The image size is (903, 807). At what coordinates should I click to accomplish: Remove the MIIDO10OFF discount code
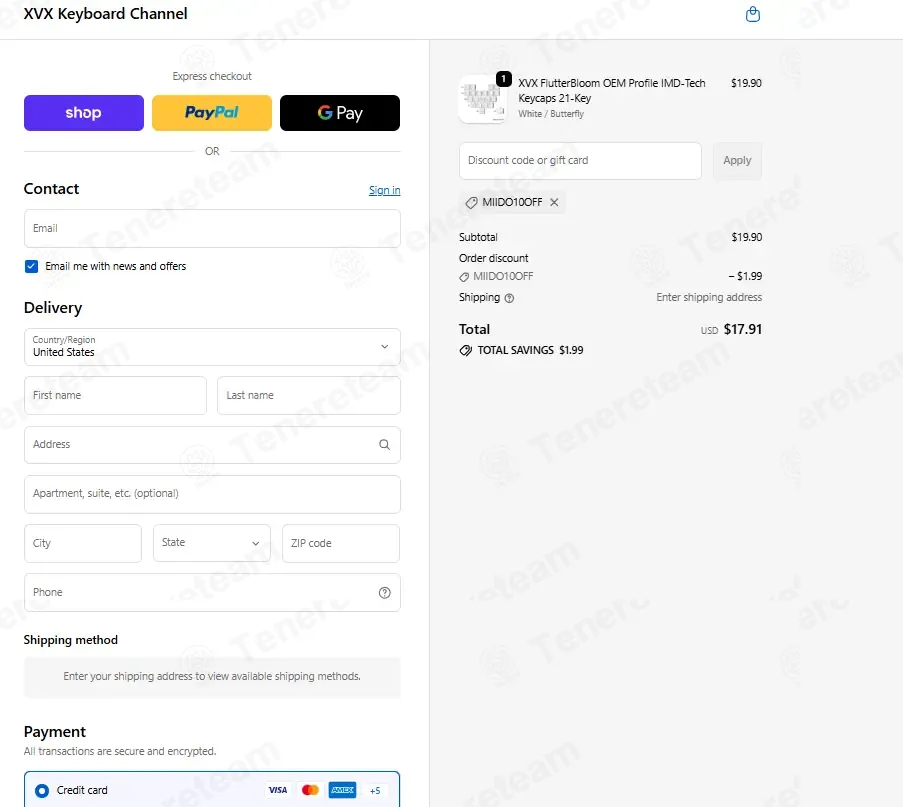pyautogui.click(x=554, y=202)
